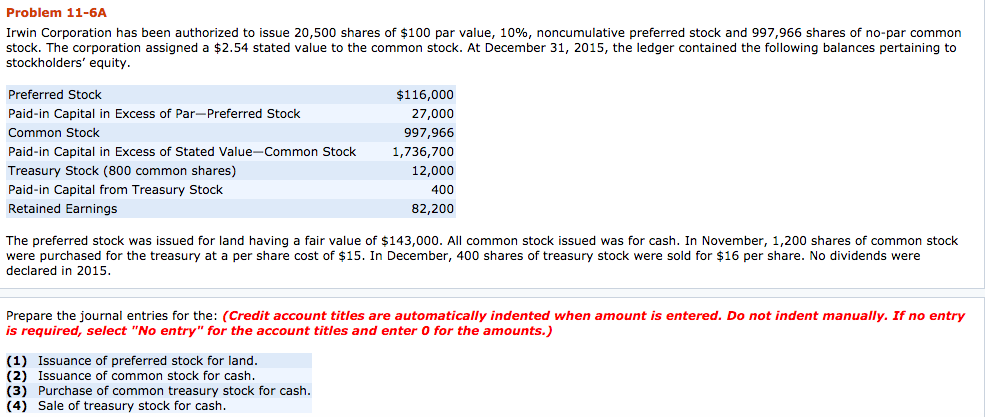
Task: Select Paid-in Capital in Excess of Stated Value row
Action: click(x=231, y=151)
